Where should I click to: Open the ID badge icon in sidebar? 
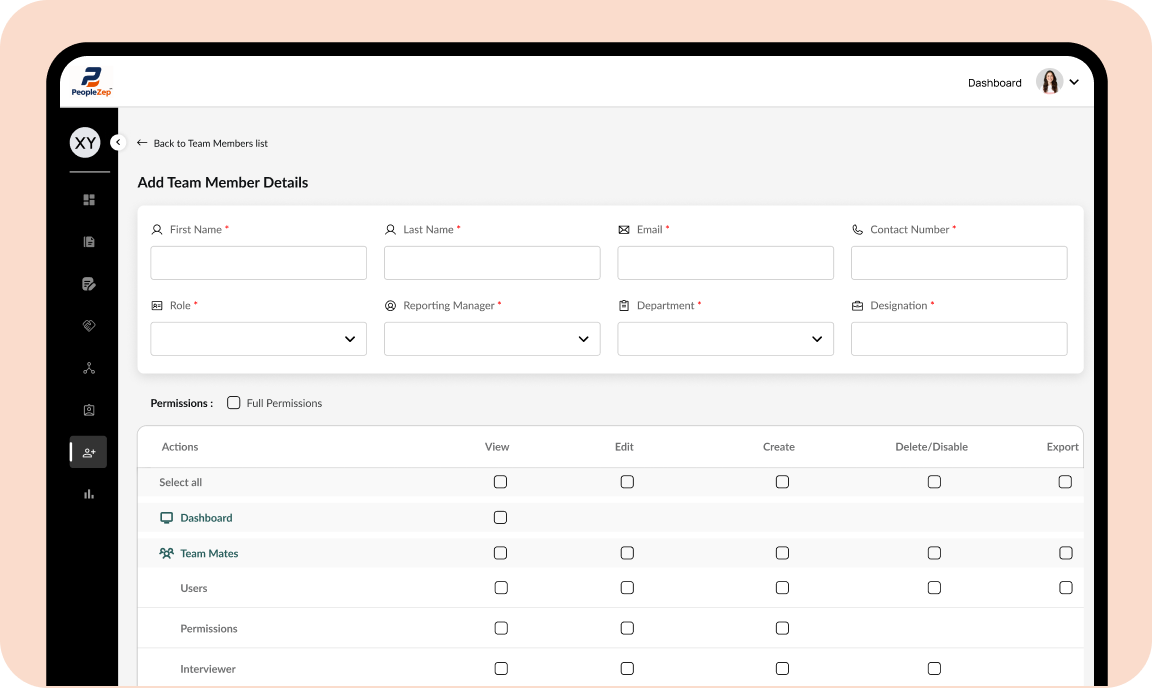tap(89, 410)
